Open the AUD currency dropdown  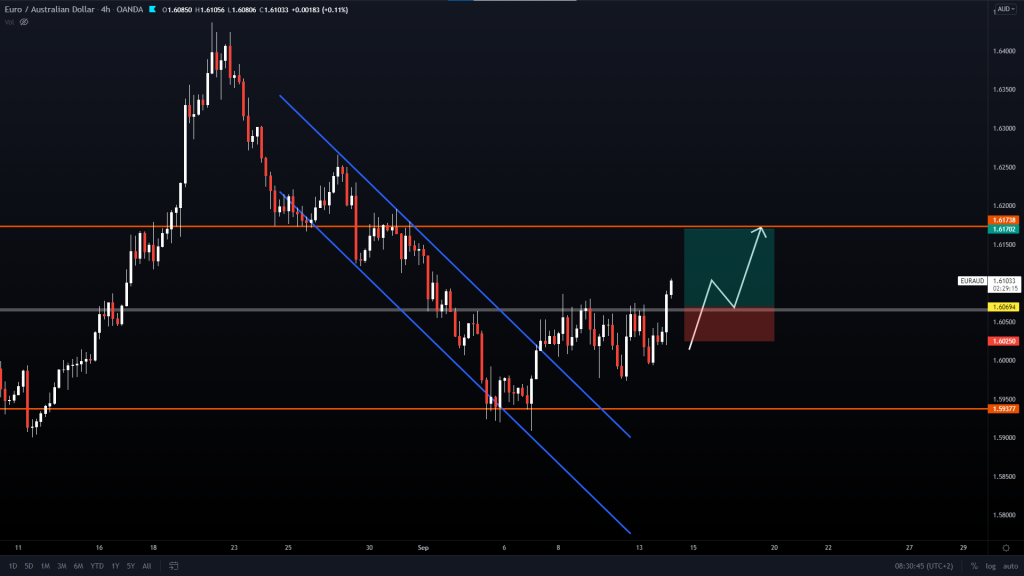pos(1003,9)
